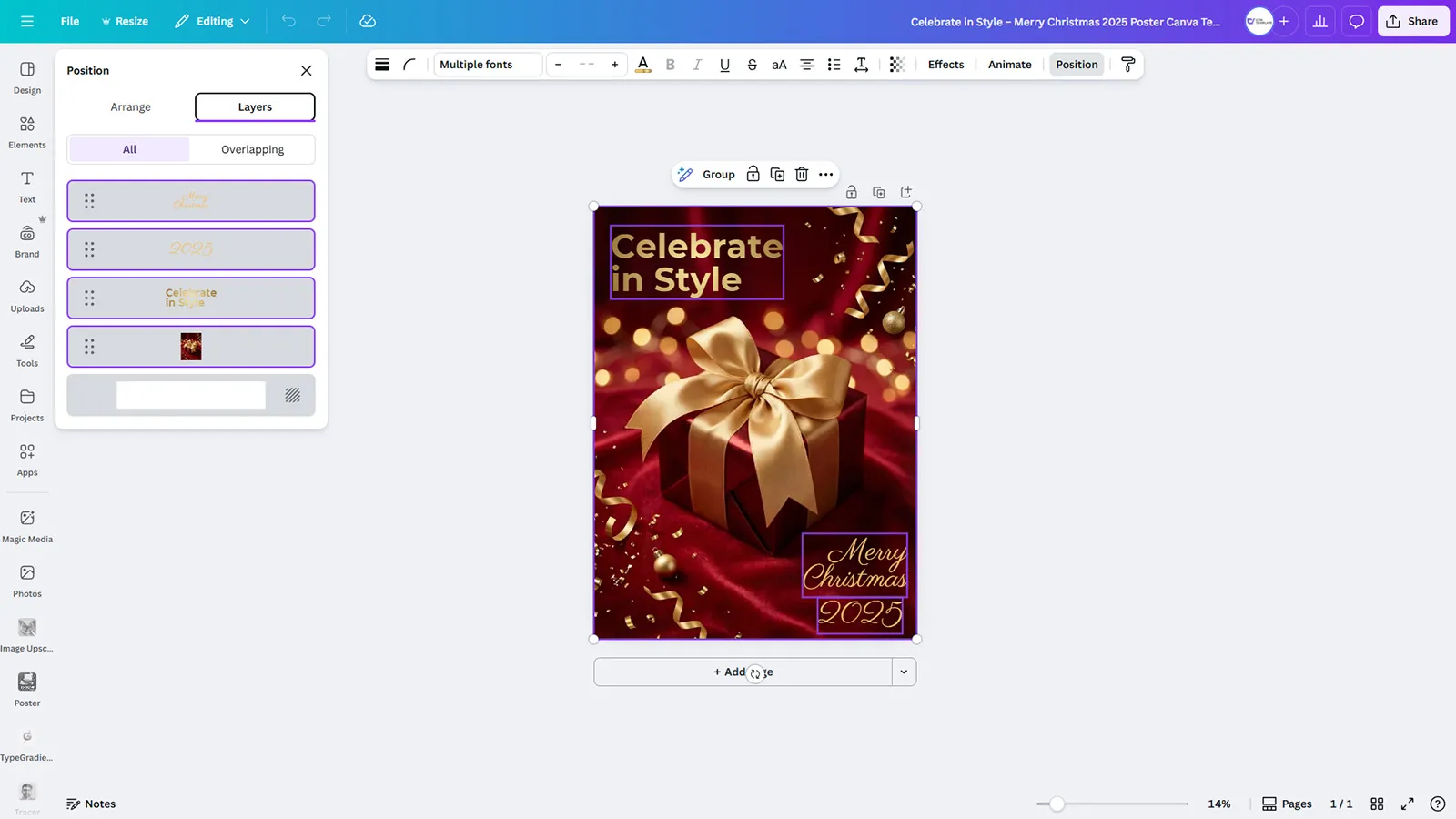
Task: Lock the selected elements
Action: click(753, 174)
